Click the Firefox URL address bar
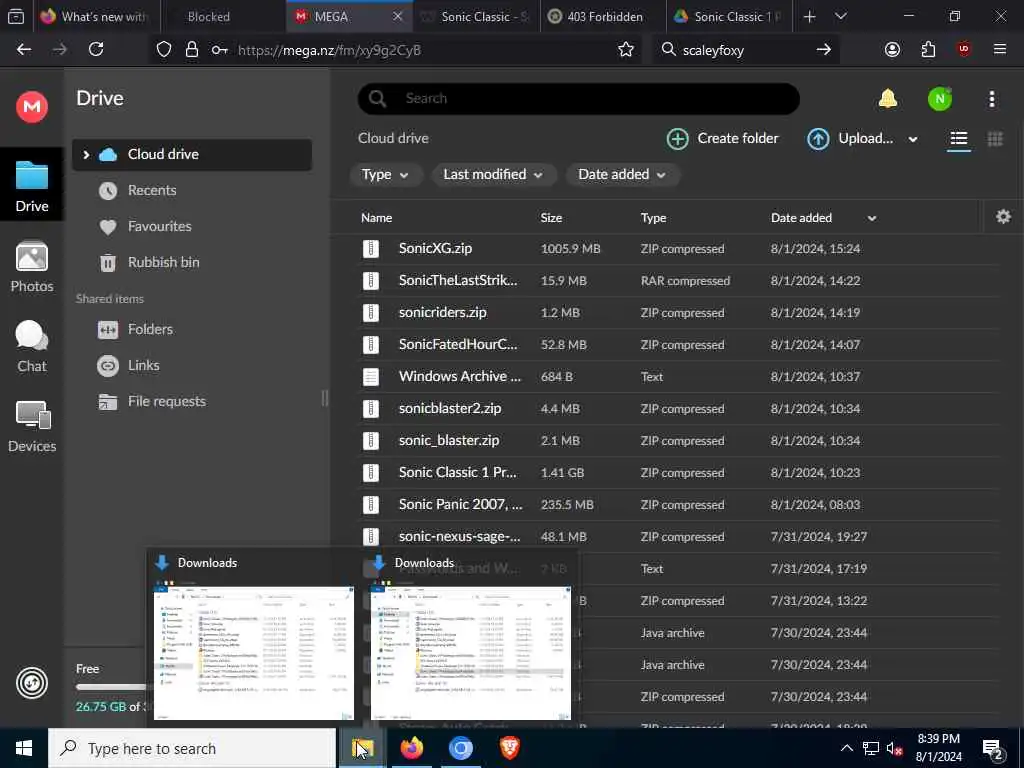This screenshot has width=1024, height=768. tap(418, 50)
